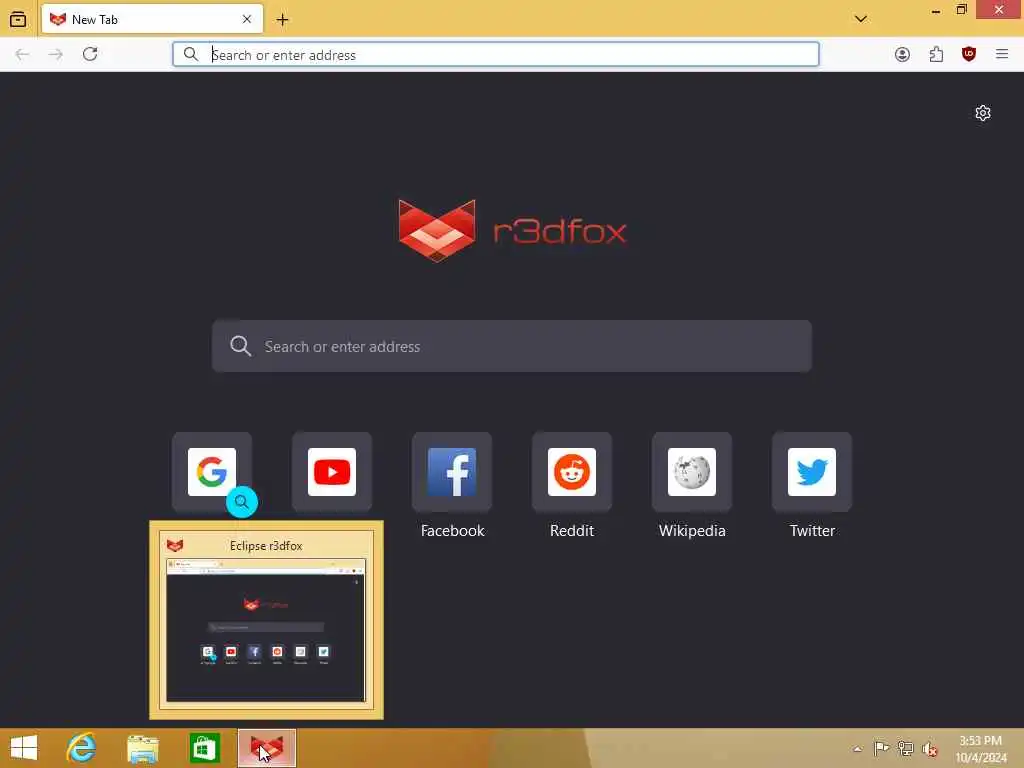Select the Eclipse r3dfox preview thumbnail
Screen dimensions: 1024x768
click(x=266, y=630)
